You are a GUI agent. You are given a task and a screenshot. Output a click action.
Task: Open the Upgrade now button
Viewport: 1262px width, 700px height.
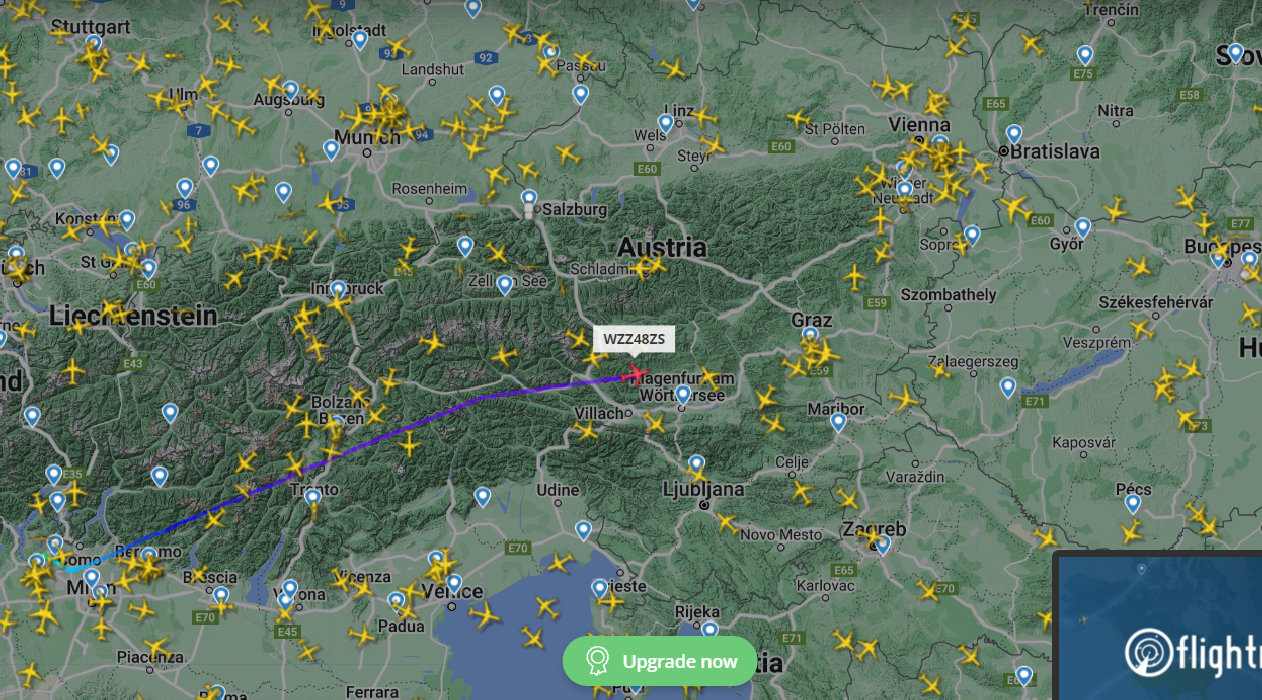tap(660, 661)
